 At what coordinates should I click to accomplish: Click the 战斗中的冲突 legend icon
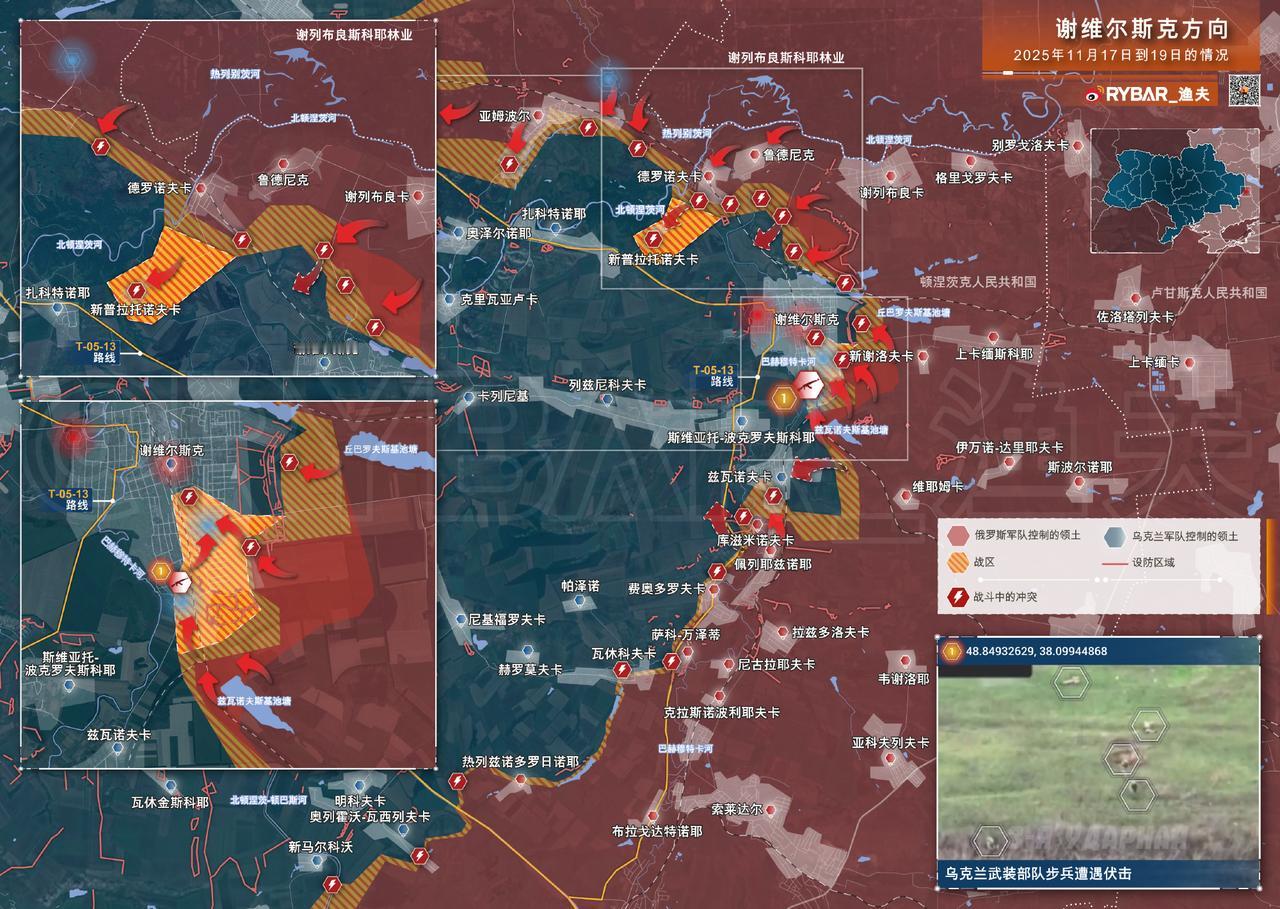pos(955,598)
